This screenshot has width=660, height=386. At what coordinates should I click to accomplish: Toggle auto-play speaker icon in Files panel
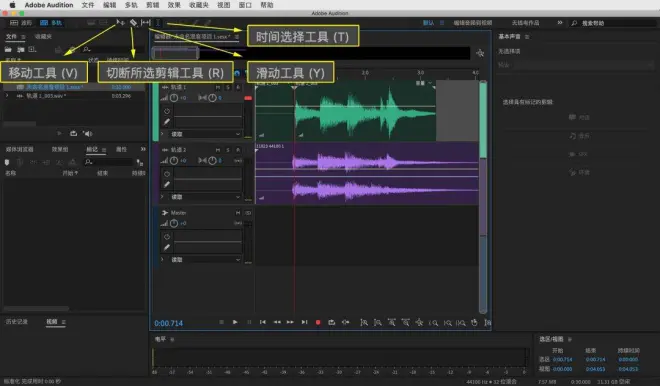pyautogui.click(x=88, y=133)
